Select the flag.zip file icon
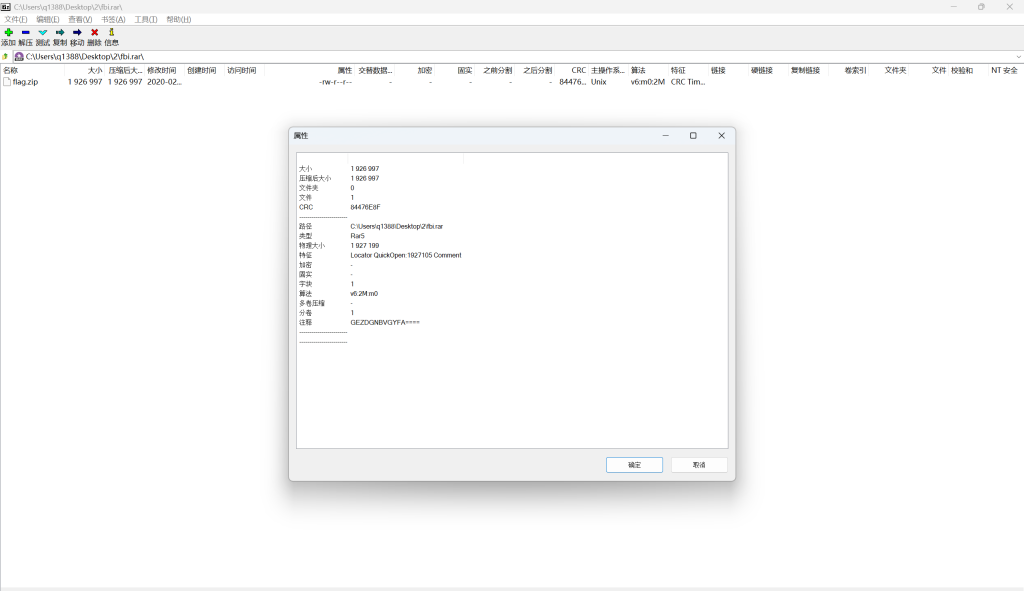The image size is (1024, 591). pos(7,82)
